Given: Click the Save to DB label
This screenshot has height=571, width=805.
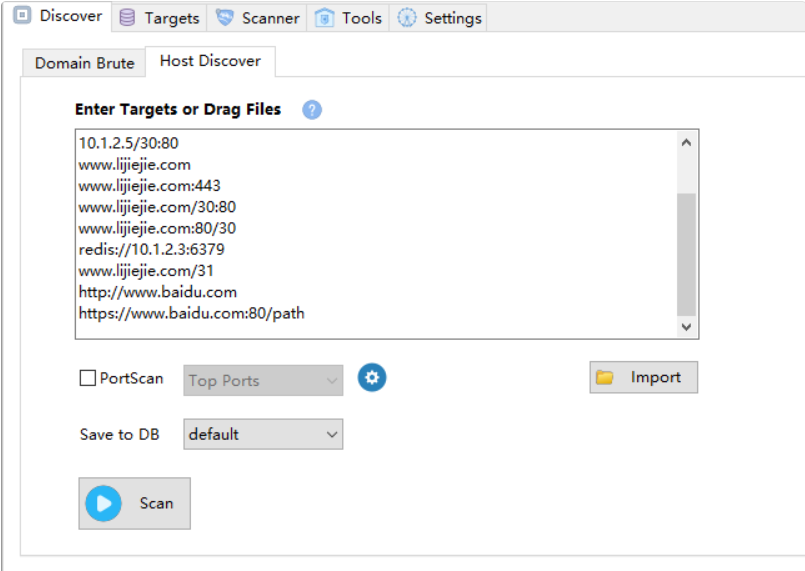Looking at the screenshot, I should click(120, 434).
